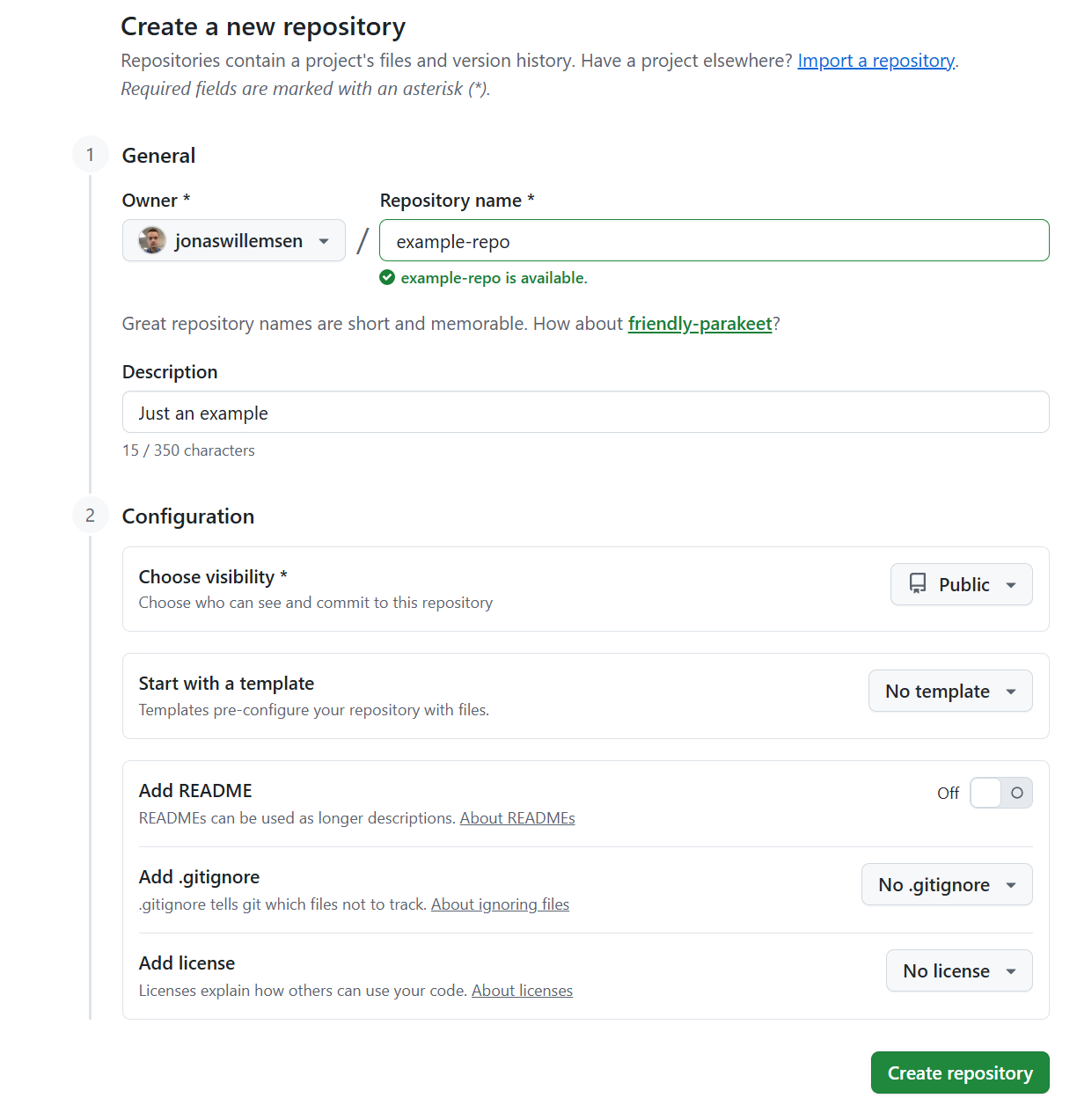Open the Owner dropdown jonaswillemsen
The width and height of the screenshot is (1077, 1120).
[x=233, y=240]
